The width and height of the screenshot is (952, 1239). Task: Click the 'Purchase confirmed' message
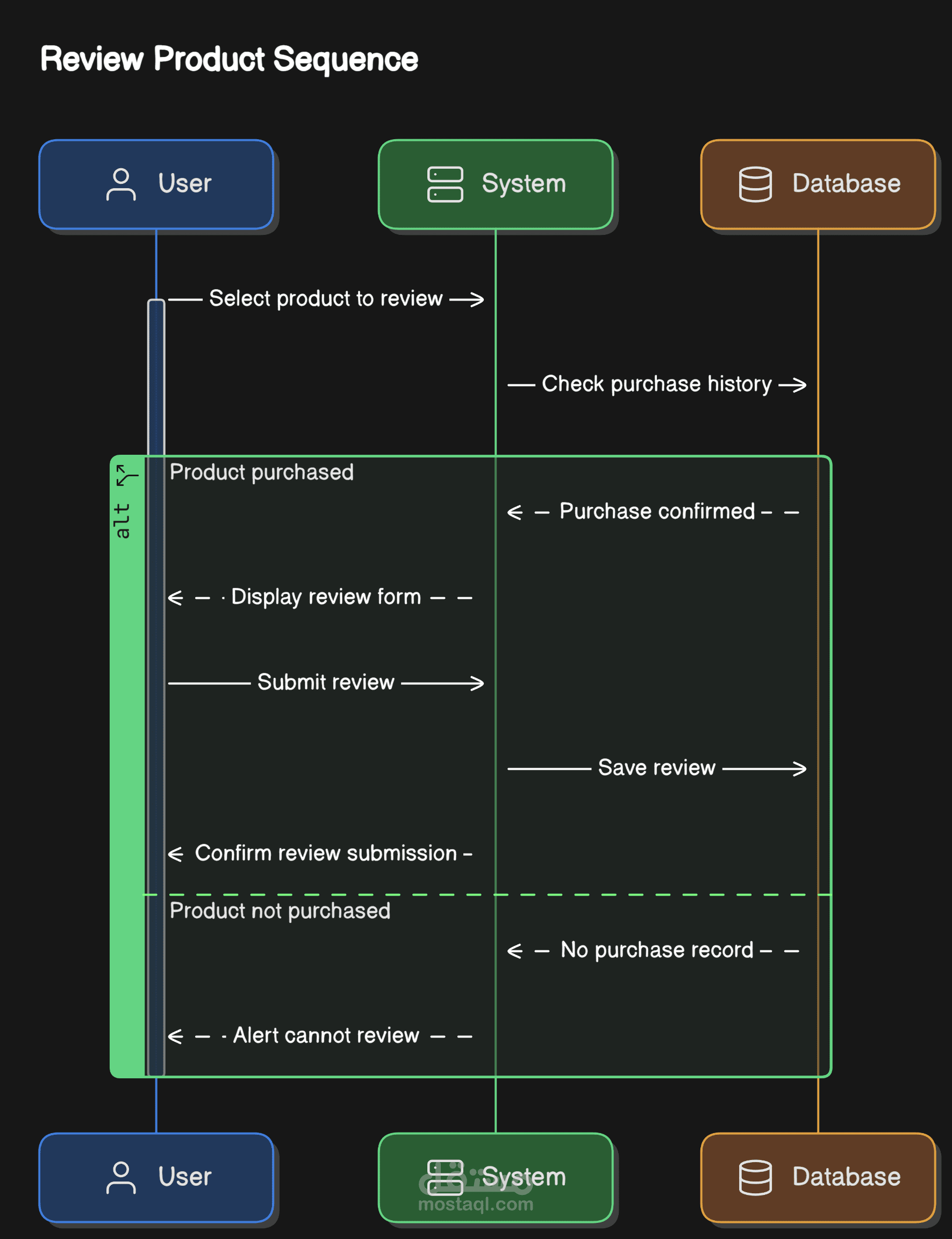[657, 512]
